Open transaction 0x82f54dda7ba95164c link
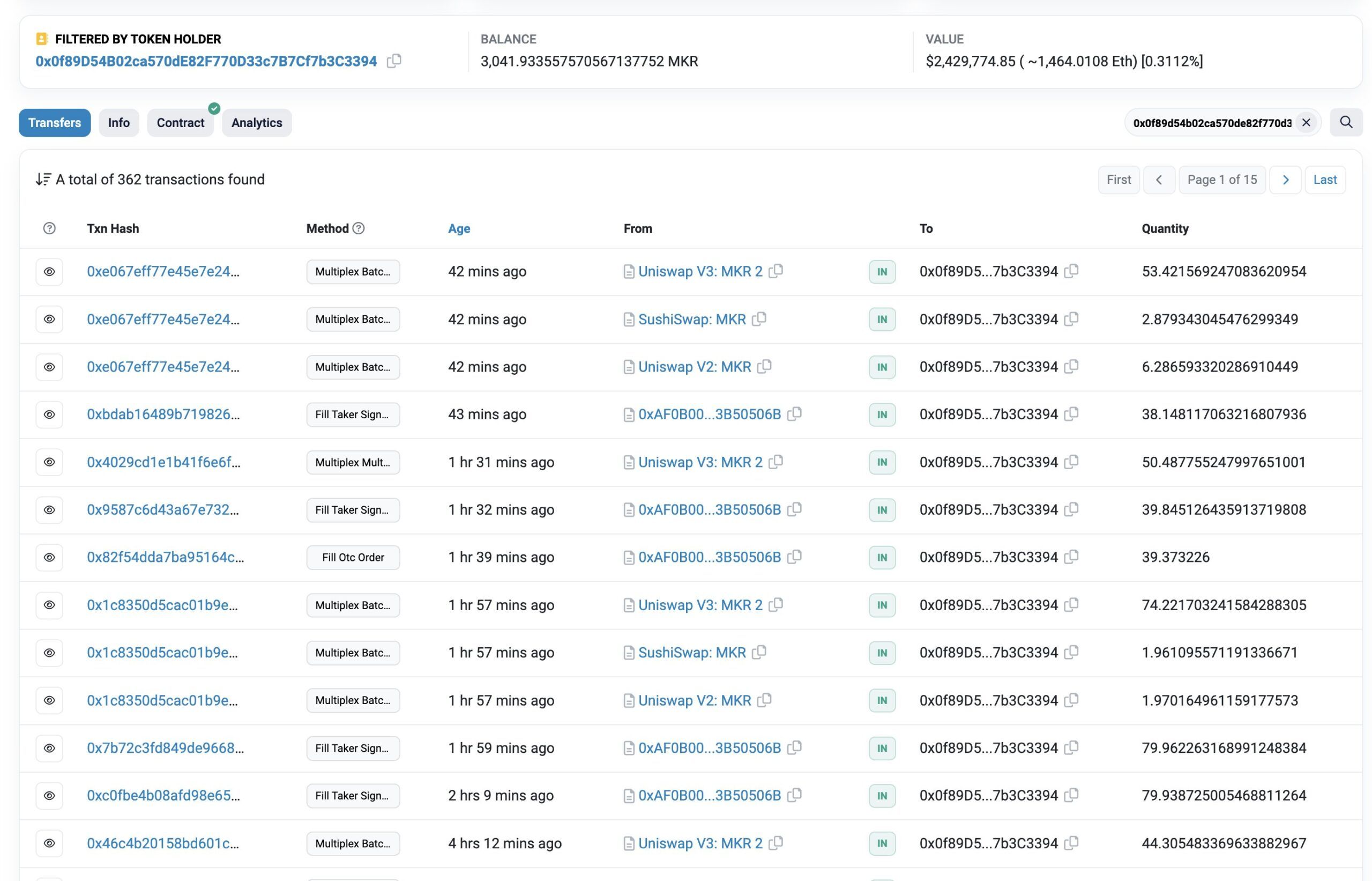The height and width of the screenshot is (881, 1372). pyautogui.click(x=165, y=557)
